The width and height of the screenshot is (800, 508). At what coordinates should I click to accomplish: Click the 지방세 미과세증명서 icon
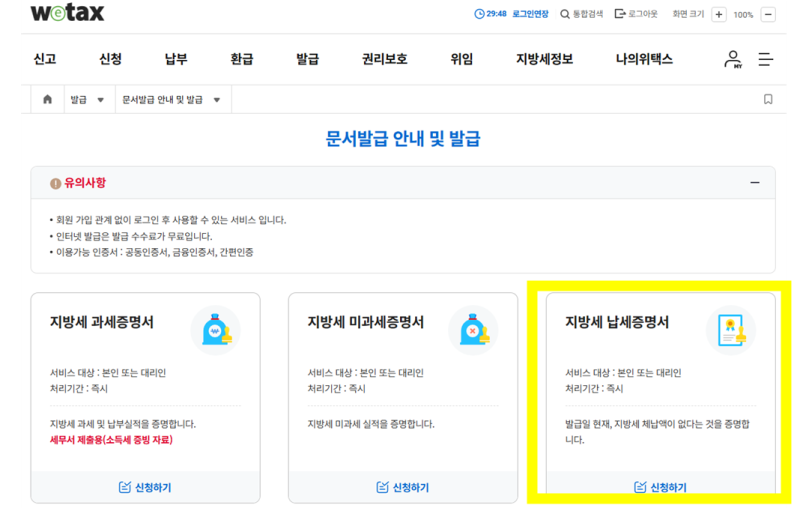pyautogui.click(x=473, y=330)
